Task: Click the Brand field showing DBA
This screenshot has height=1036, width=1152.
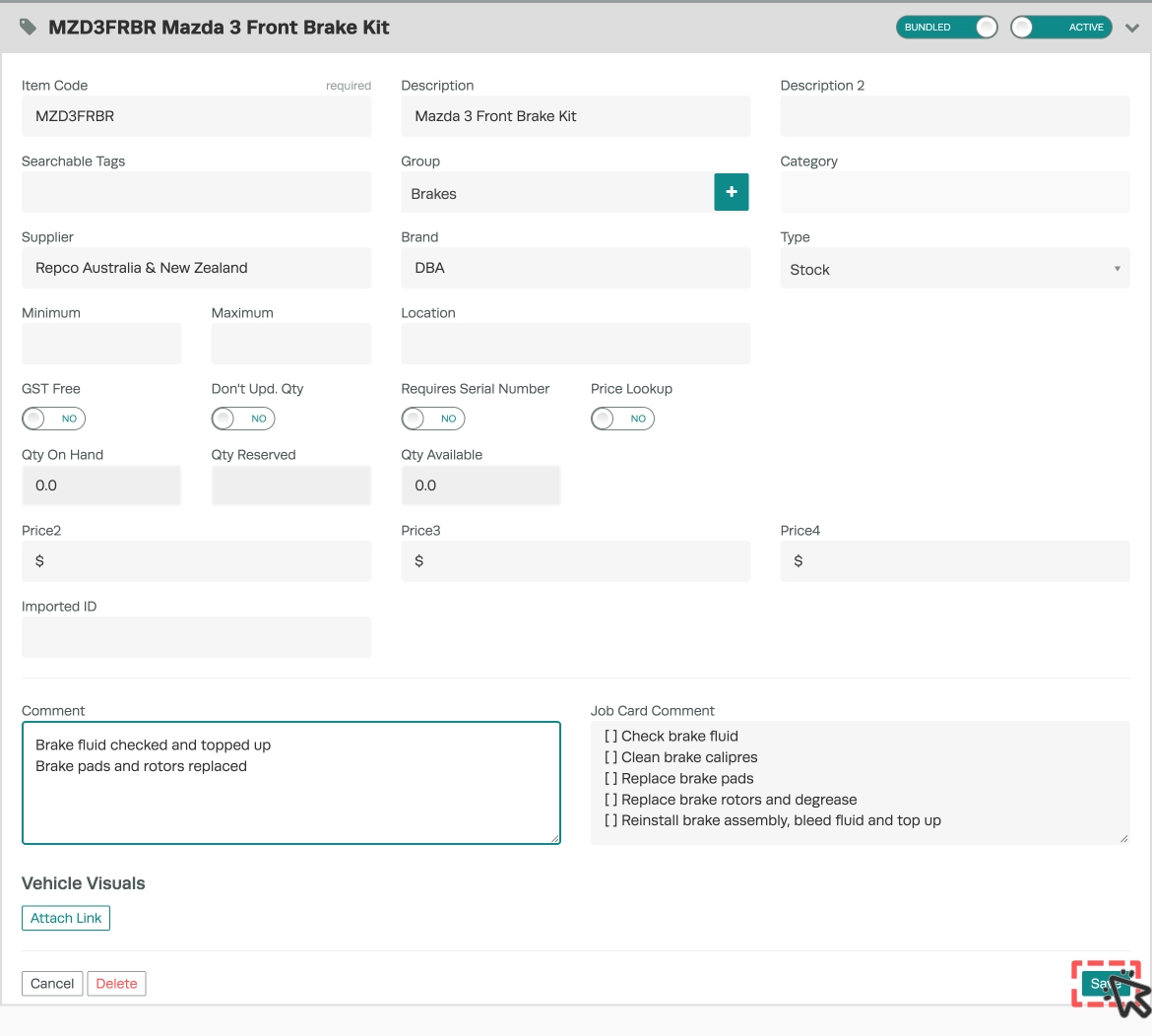Action: [575, 268]
